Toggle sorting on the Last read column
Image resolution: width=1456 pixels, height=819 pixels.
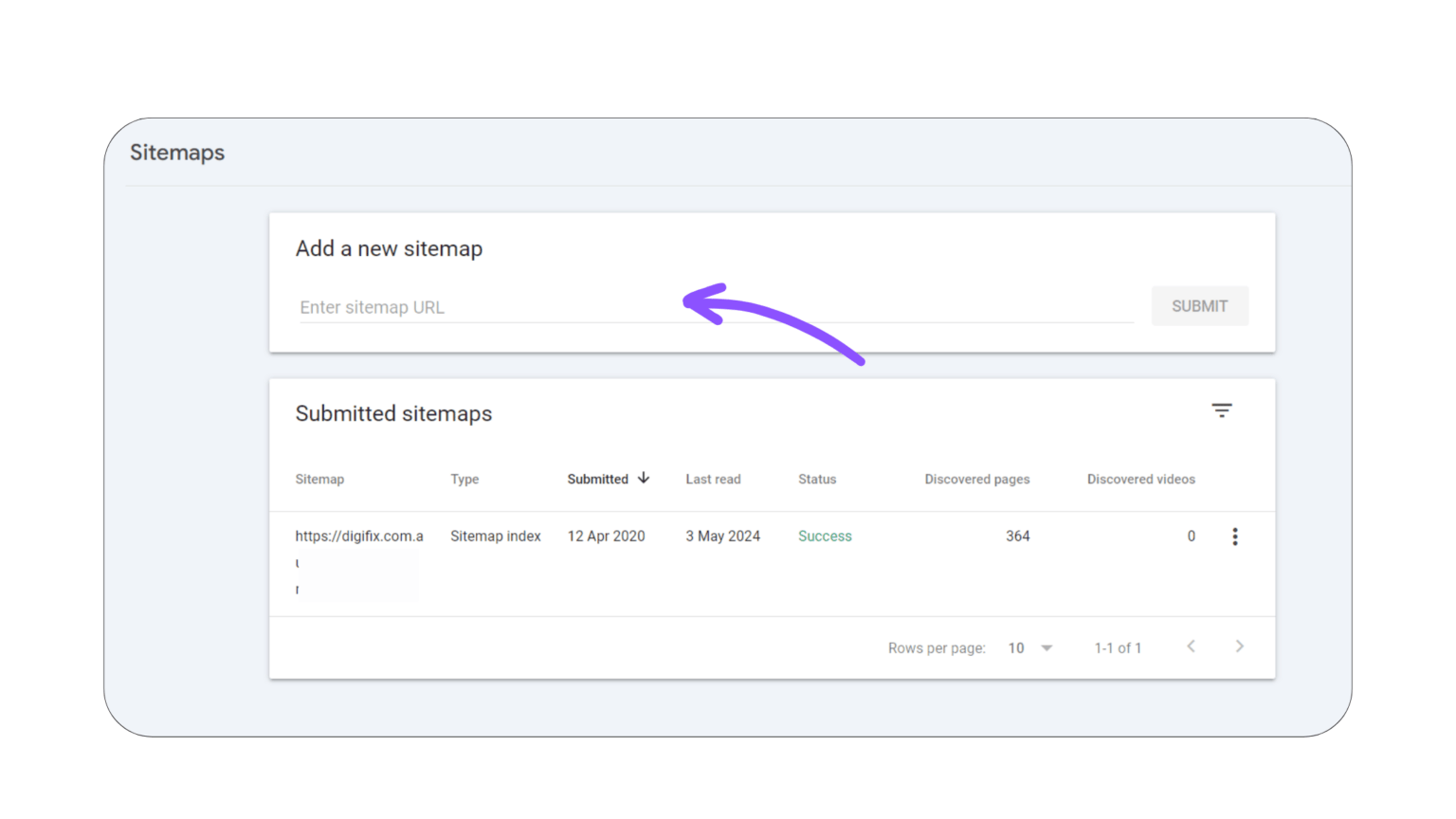(713, 479)
